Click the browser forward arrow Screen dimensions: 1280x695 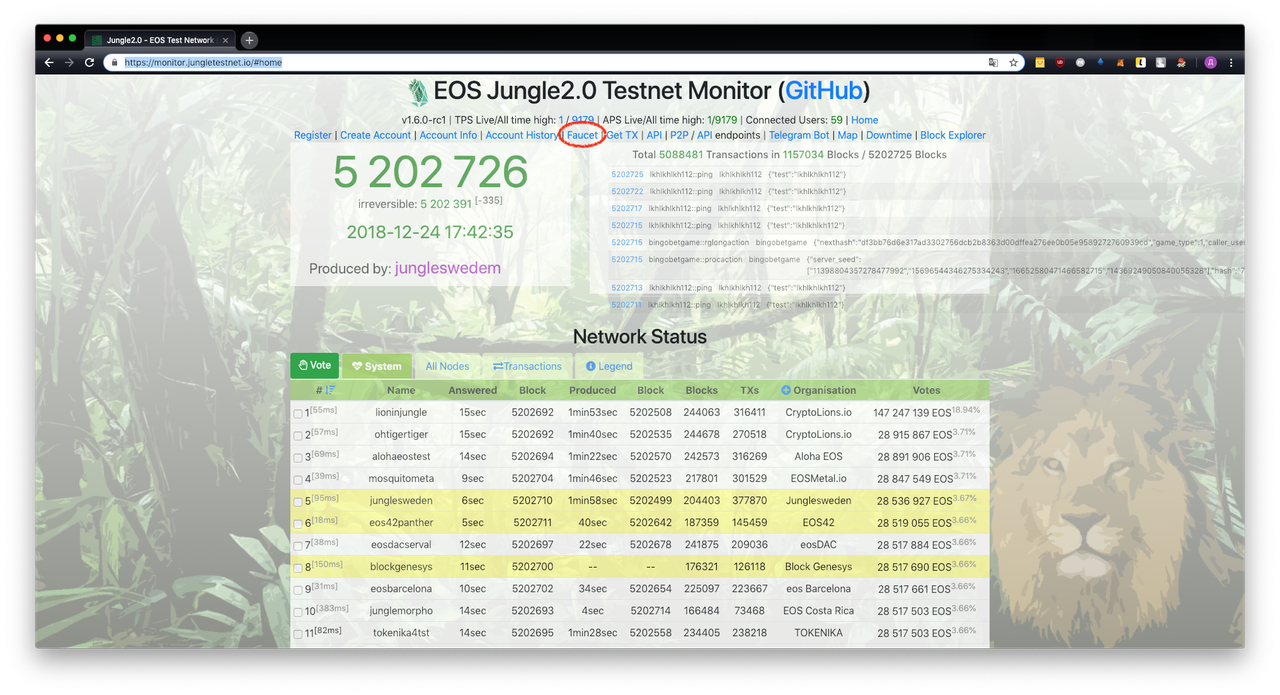[x=68, y=62]
